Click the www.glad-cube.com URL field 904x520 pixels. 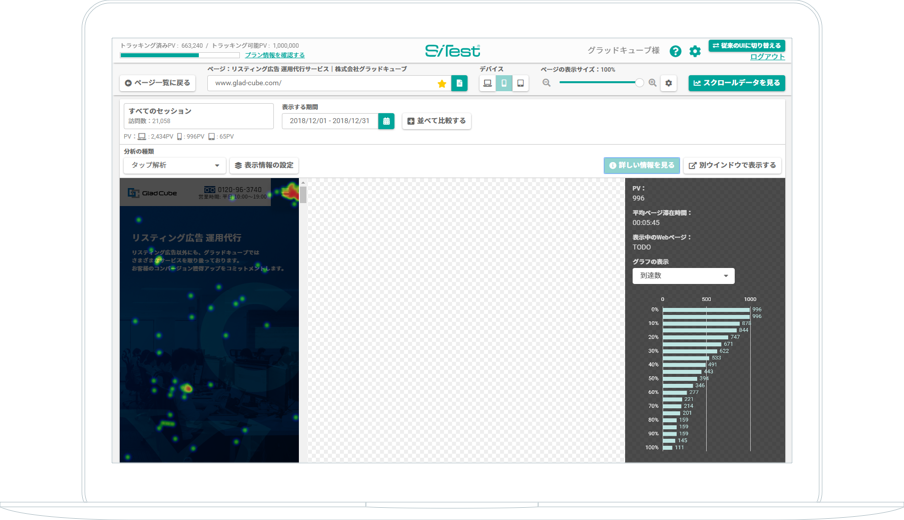pos(320,84)
